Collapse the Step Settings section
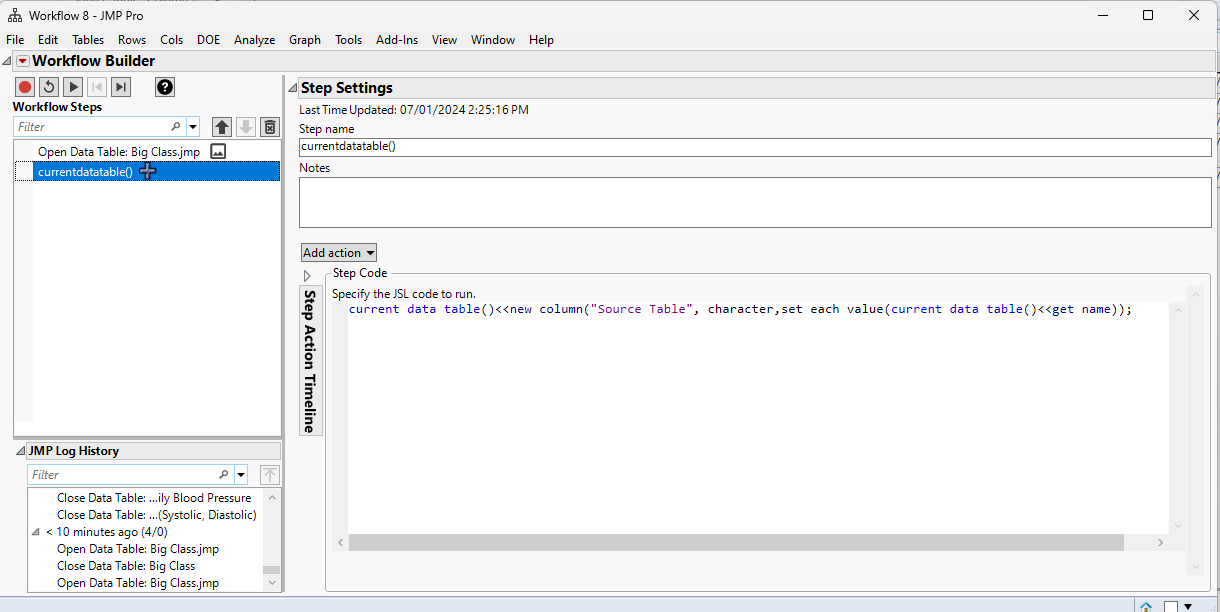Image resolution: width=1220 pixels, height=612 pixels. (293, 88)
